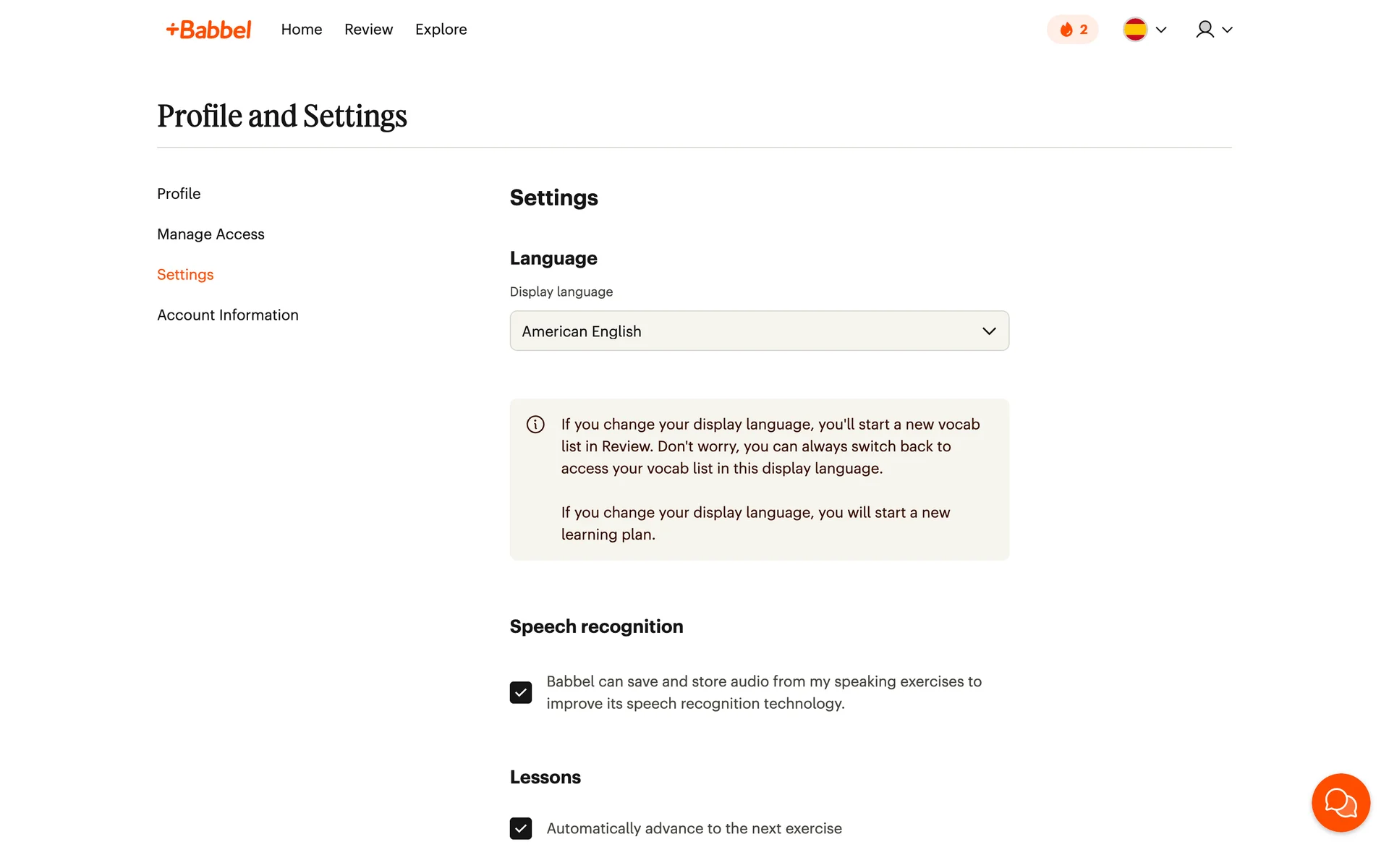Open the Explore page
Image resolution: width=1389 pixels, height=868 pixels.
(441, 30)
